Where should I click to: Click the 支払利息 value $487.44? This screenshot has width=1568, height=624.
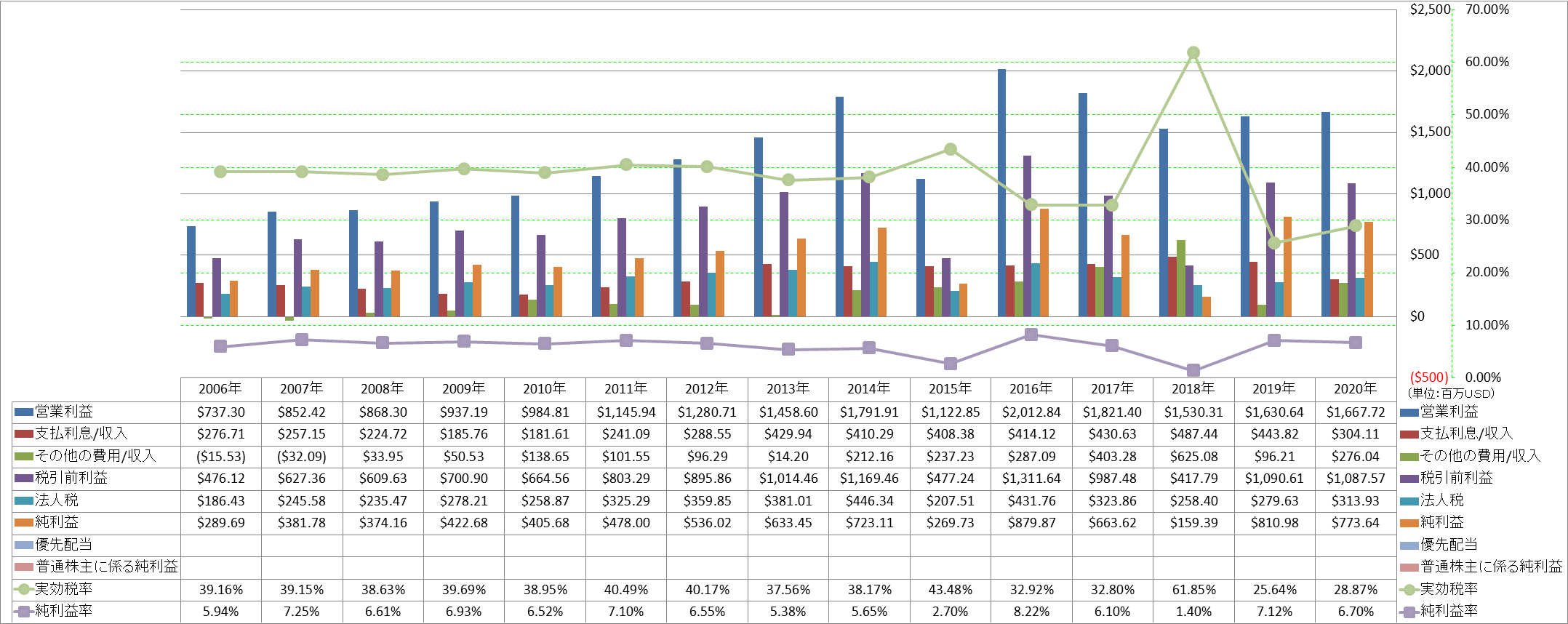point(1193,434)
